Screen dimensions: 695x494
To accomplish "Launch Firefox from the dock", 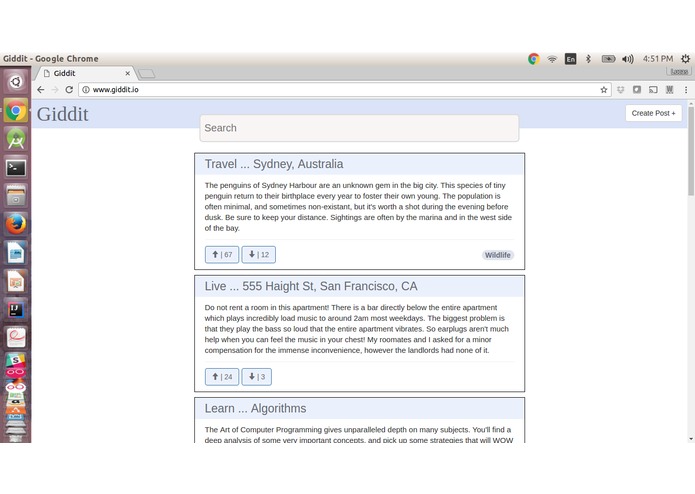I will [x=16, y=224].
